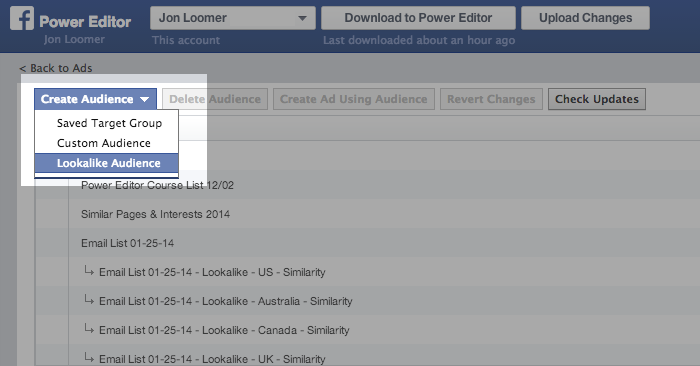The width and height of the screenshot is (700, 366).
Task: Click the Upload Changes button
Action: tap(585, 18)
